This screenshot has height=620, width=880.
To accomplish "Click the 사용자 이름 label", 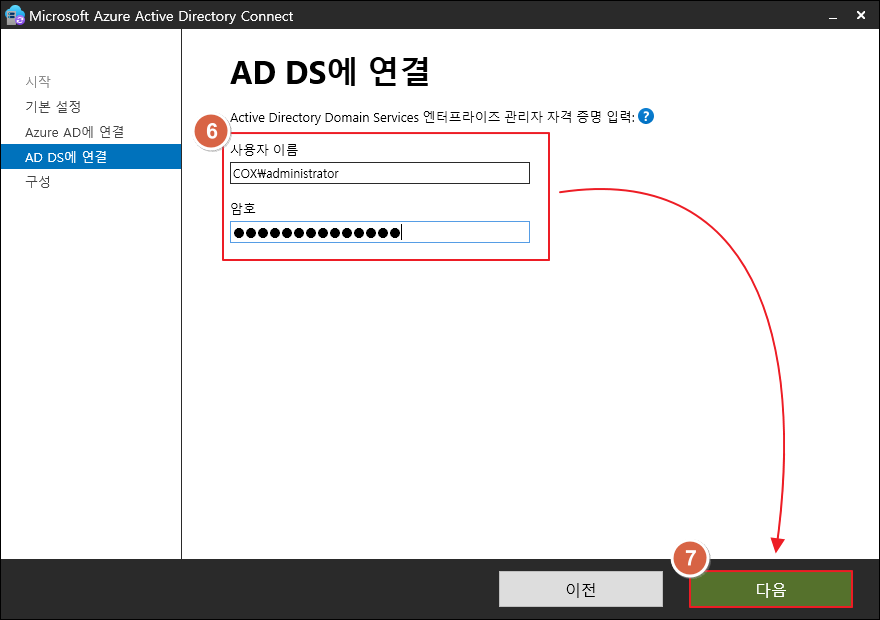I will click(264, 150).
